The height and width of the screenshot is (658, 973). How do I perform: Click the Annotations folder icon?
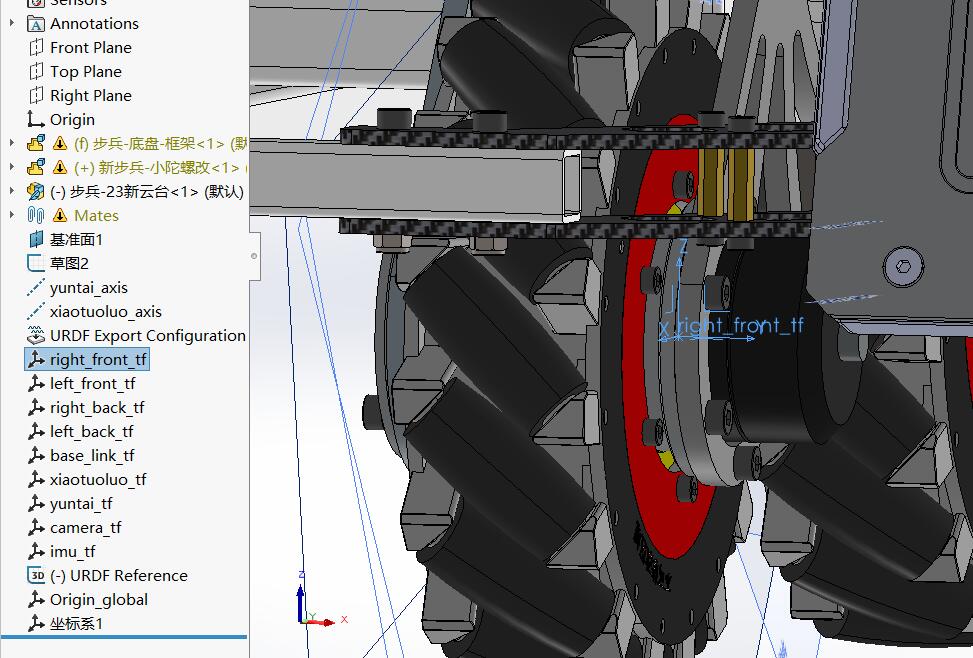click(36, 23)
